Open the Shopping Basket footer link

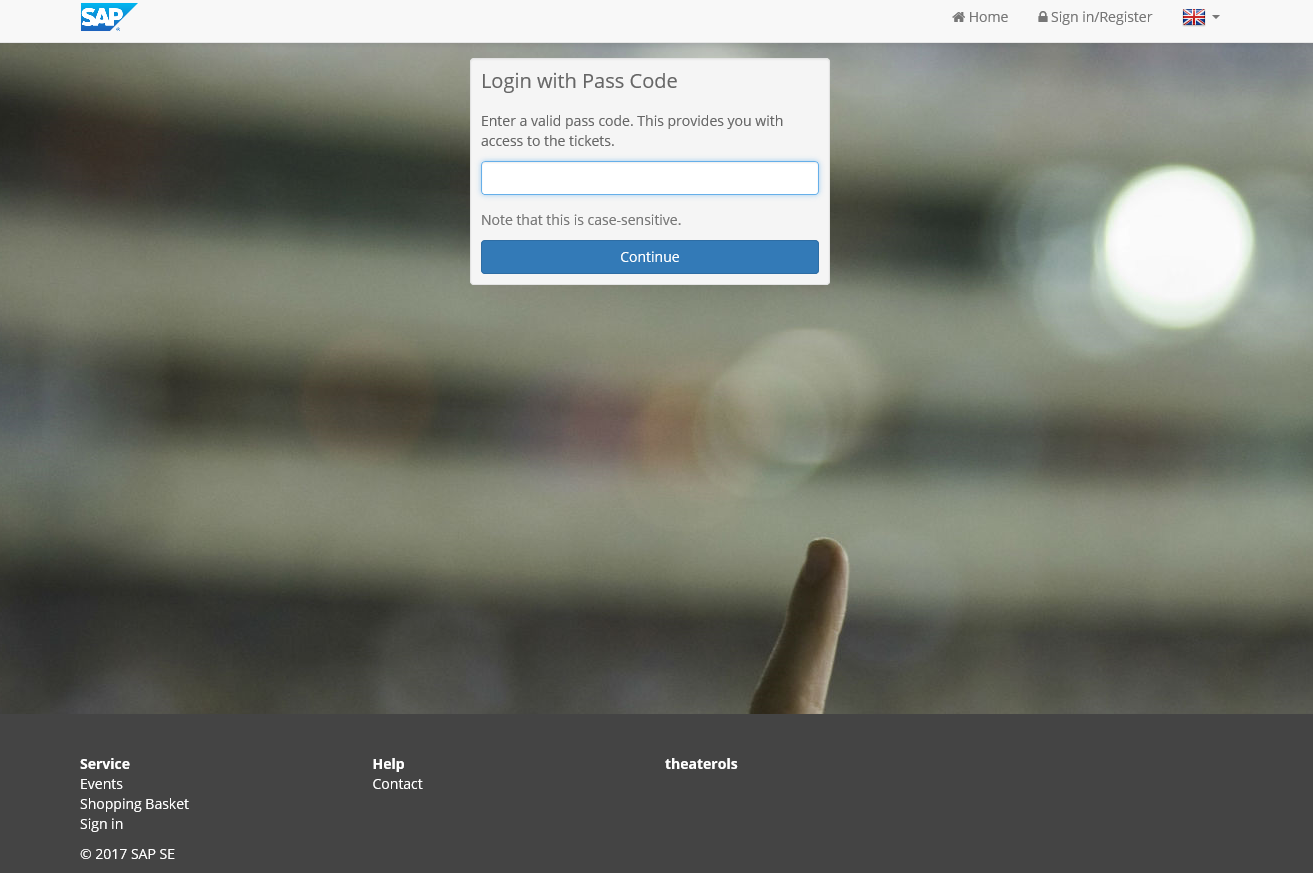(x=134, y=804)
